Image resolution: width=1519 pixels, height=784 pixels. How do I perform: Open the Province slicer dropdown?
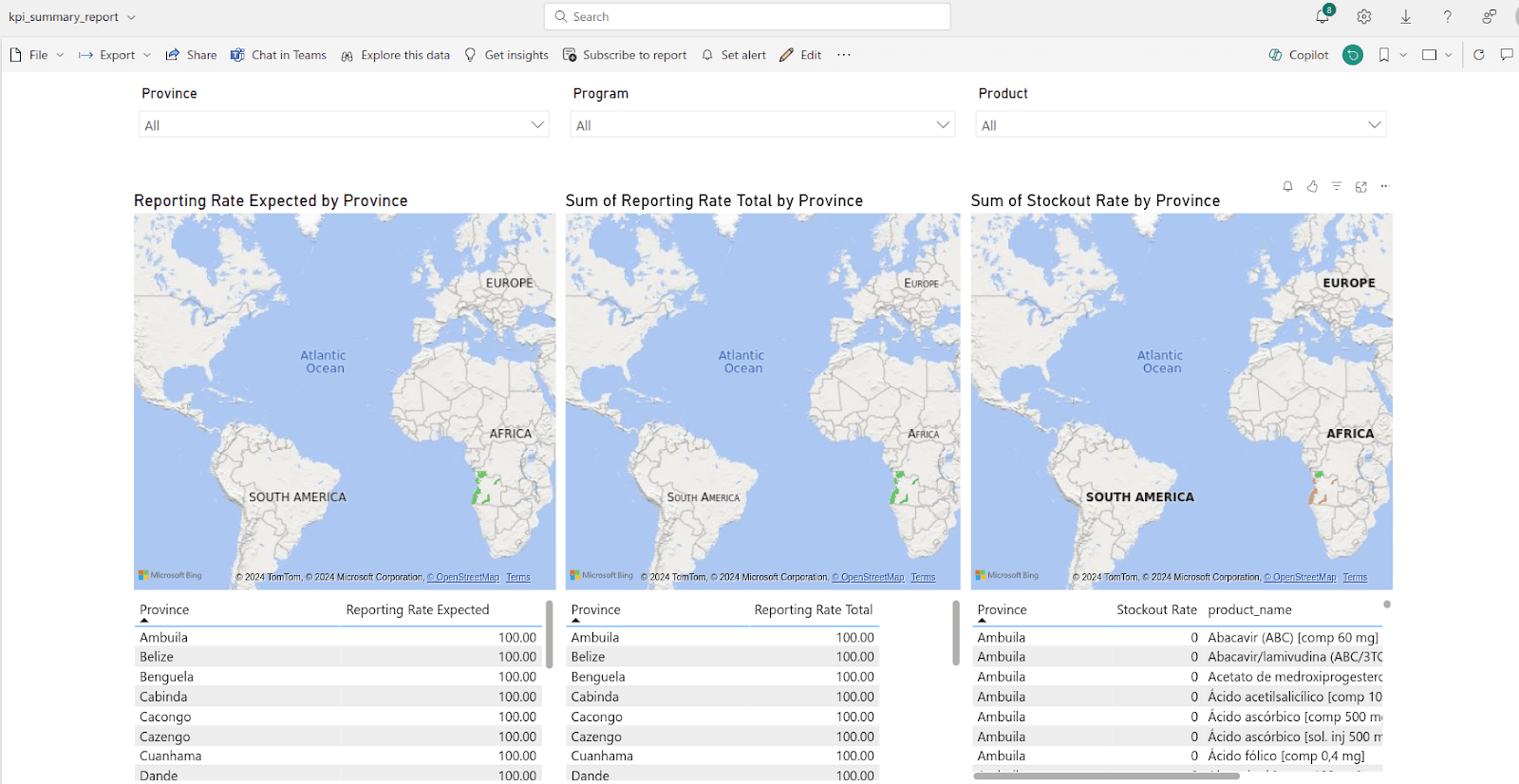[x=344, y=124]
